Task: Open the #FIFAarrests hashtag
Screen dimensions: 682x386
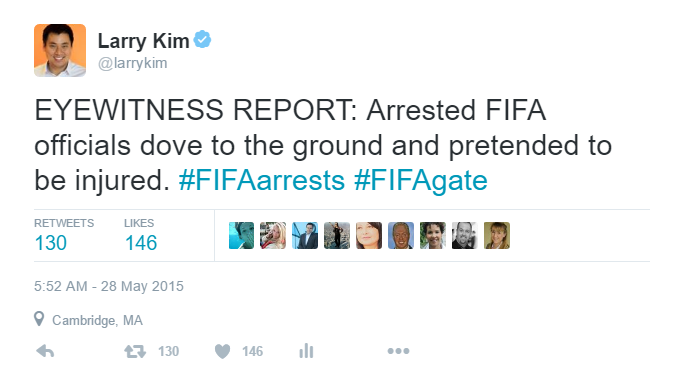Action: click(x=262, y=180)
